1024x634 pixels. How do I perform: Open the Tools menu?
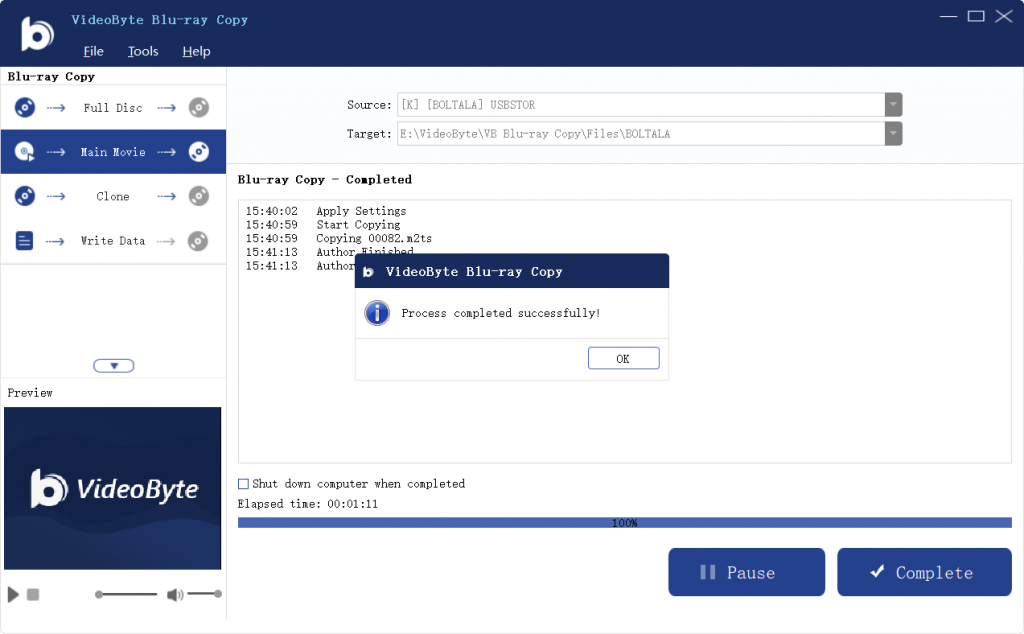tap(143, 52)
